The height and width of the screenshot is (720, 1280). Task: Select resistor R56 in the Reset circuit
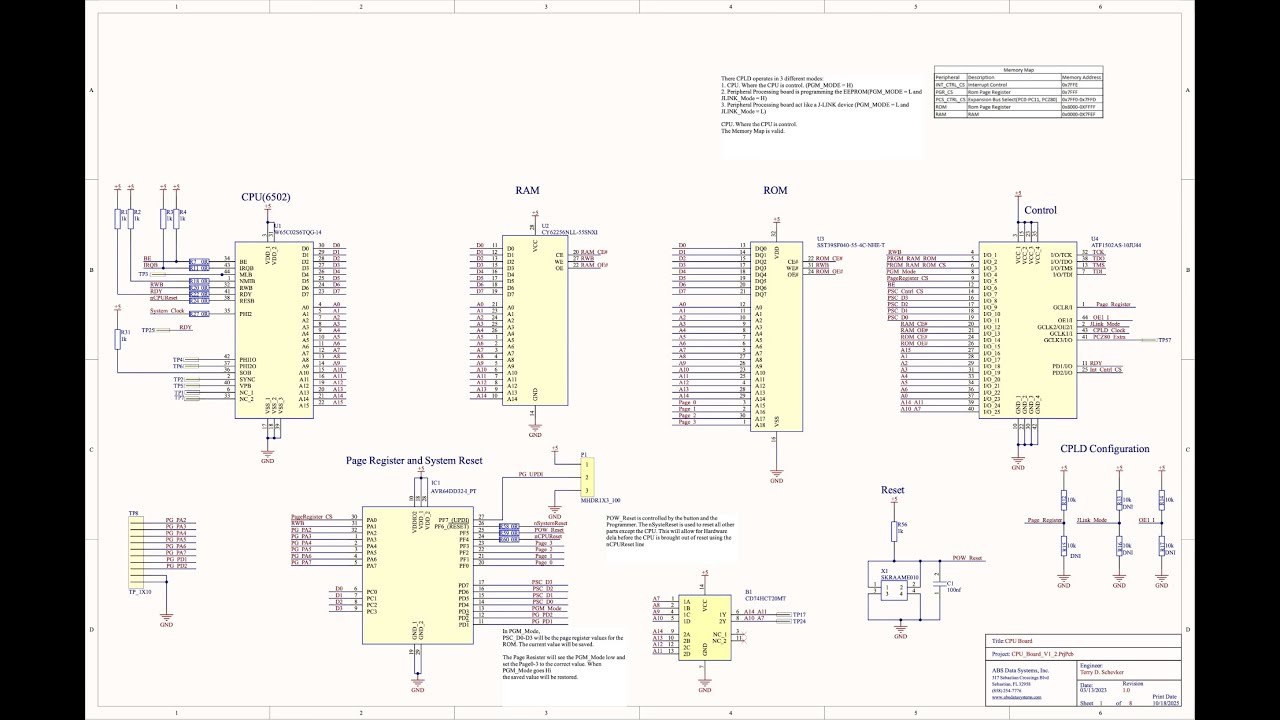(895, 532)
